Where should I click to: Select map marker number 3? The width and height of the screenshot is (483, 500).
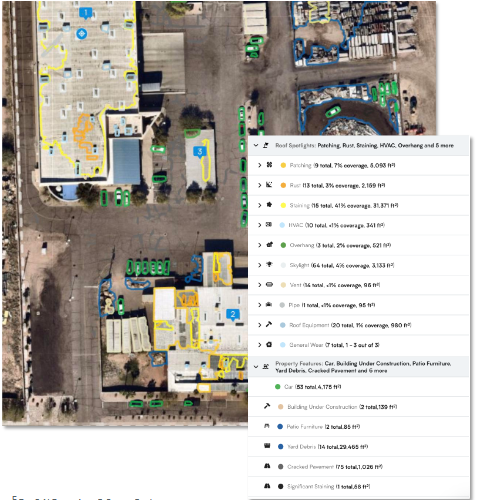[x=200, y=152]
